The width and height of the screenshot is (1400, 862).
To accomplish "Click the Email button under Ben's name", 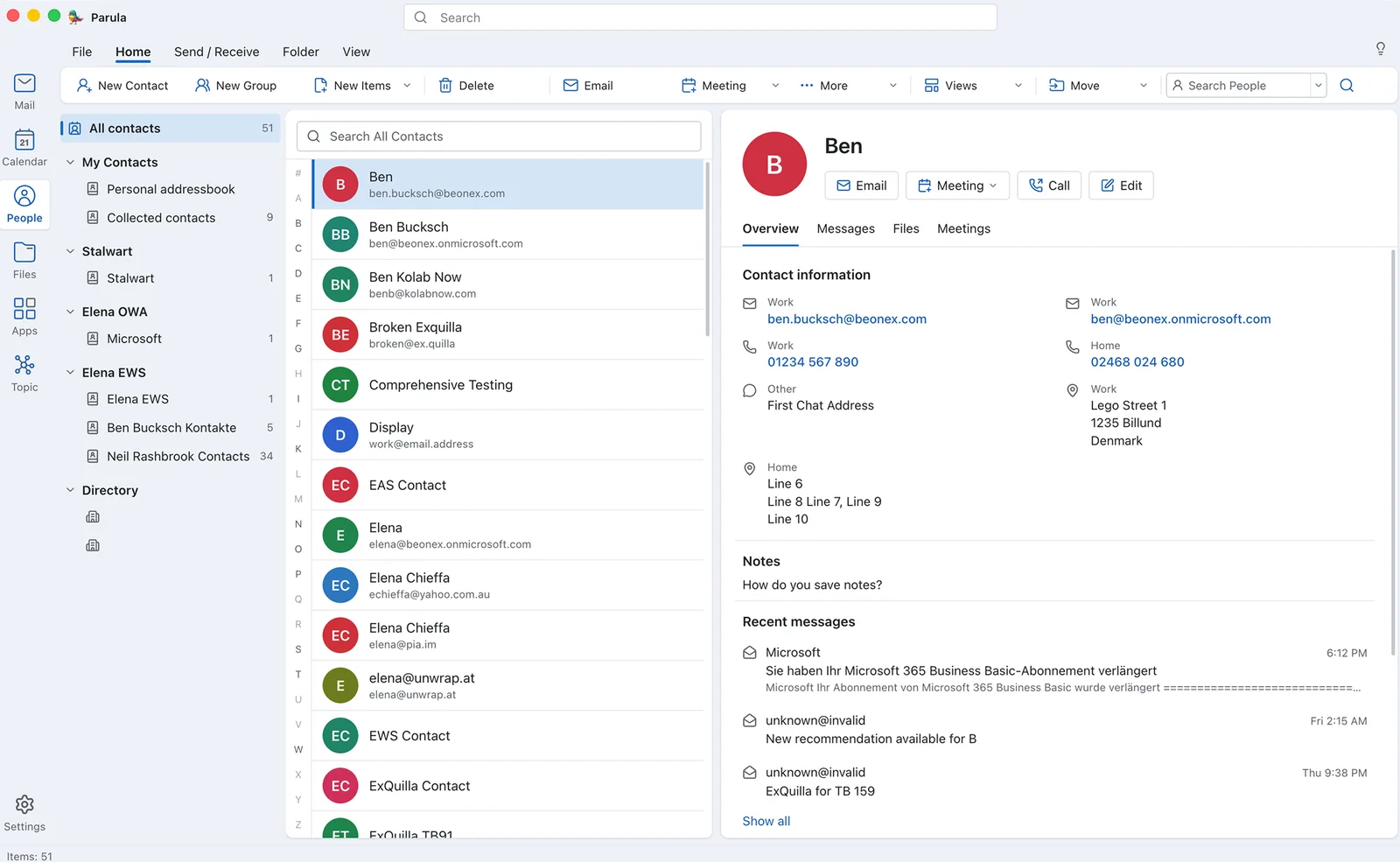I will click(862, 186).
